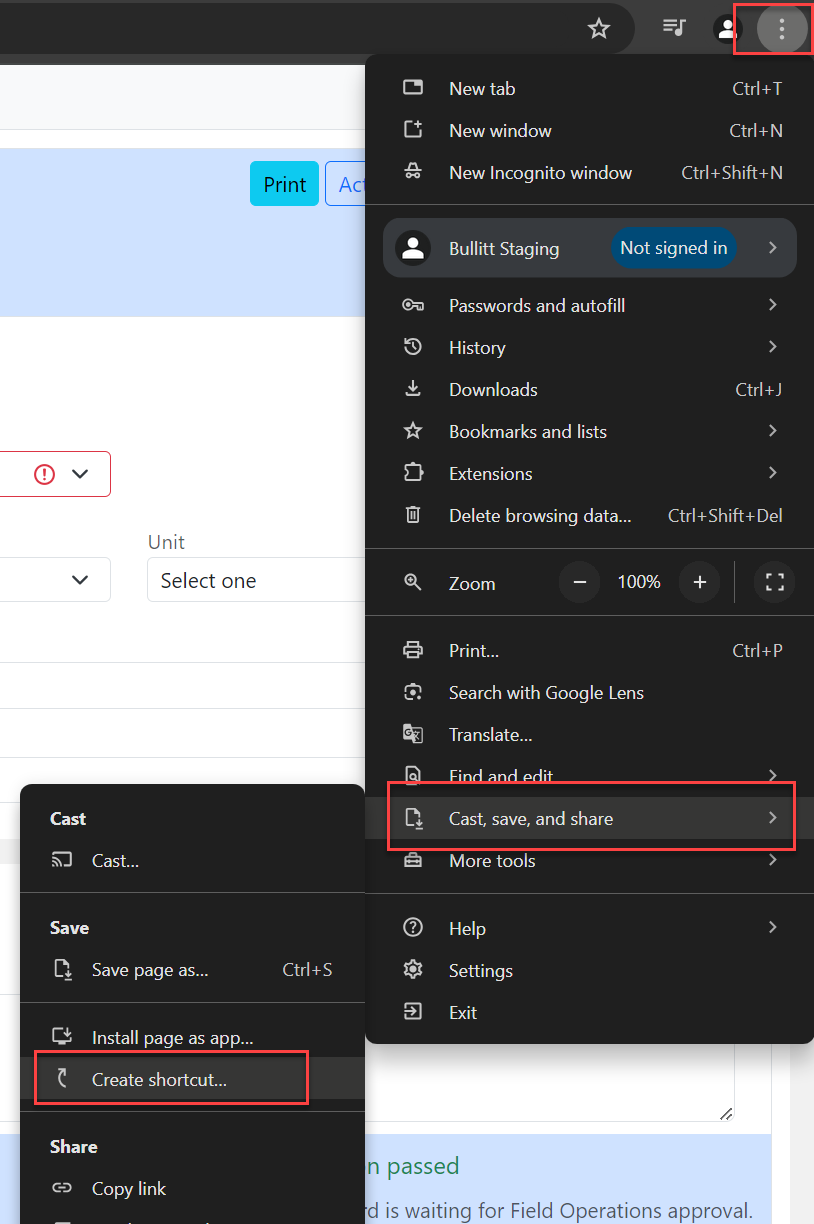
Task: Zoom in with the plus button
Action: click(700, 582)
